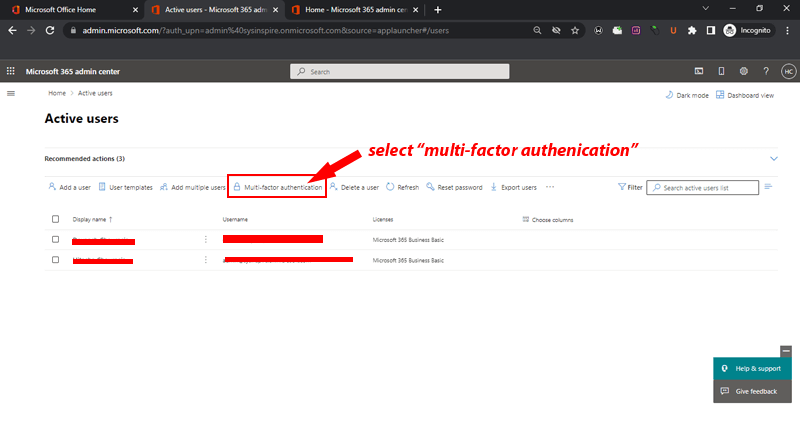The width and height of the screenshot is (800, 426).
Task: Open the more actions ellipsis in toolbar
Action: [550, 187]
